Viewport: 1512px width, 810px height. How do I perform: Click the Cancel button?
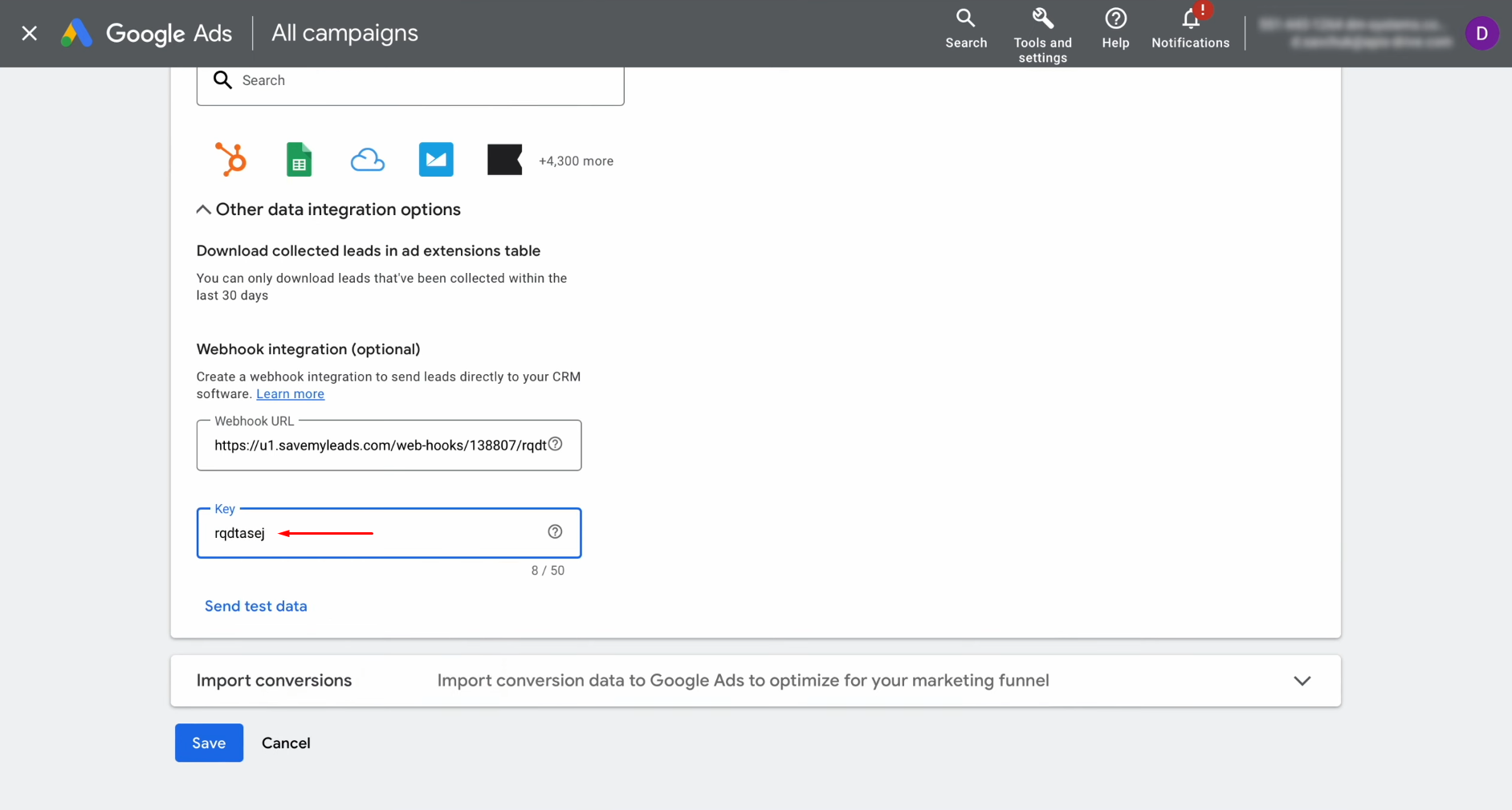tap(286, 743)
